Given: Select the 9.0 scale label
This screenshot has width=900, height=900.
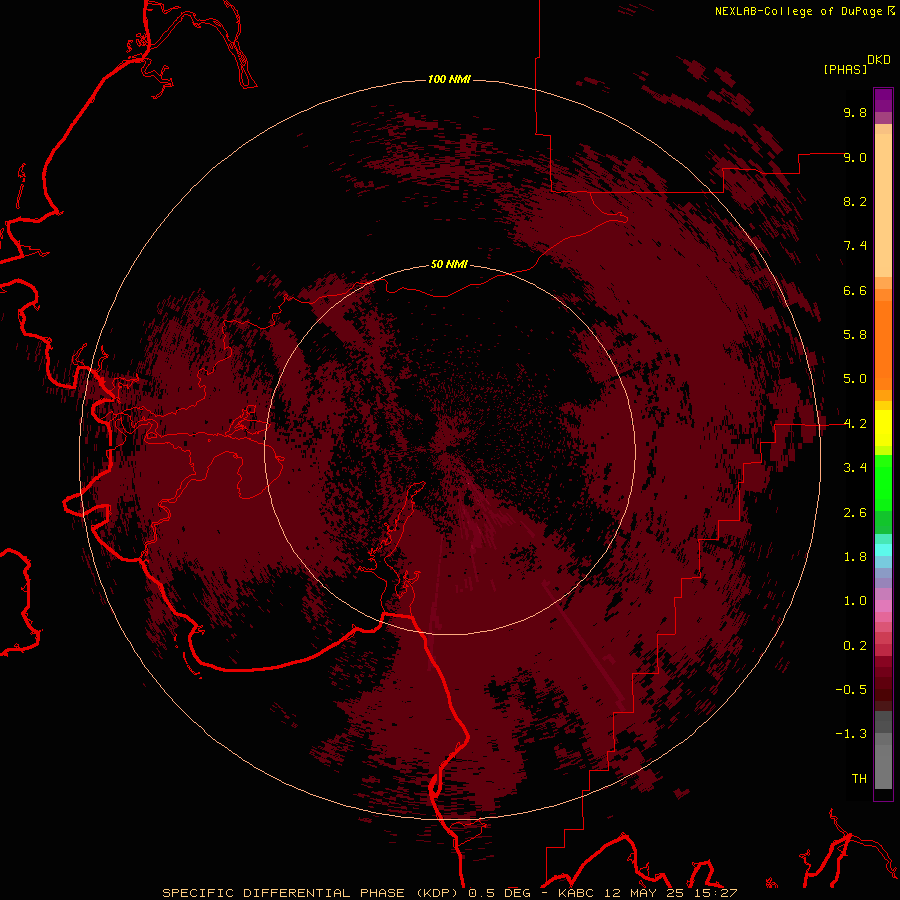Looking at the screenshot, I should click(x=855, y=157).
